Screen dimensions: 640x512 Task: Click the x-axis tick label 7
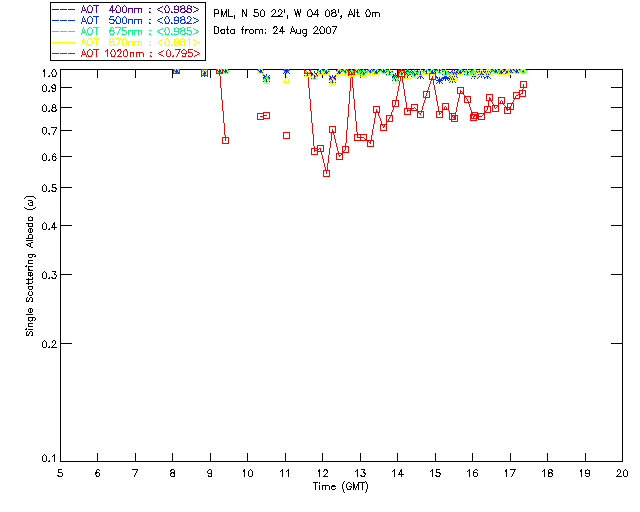[135, 473]
